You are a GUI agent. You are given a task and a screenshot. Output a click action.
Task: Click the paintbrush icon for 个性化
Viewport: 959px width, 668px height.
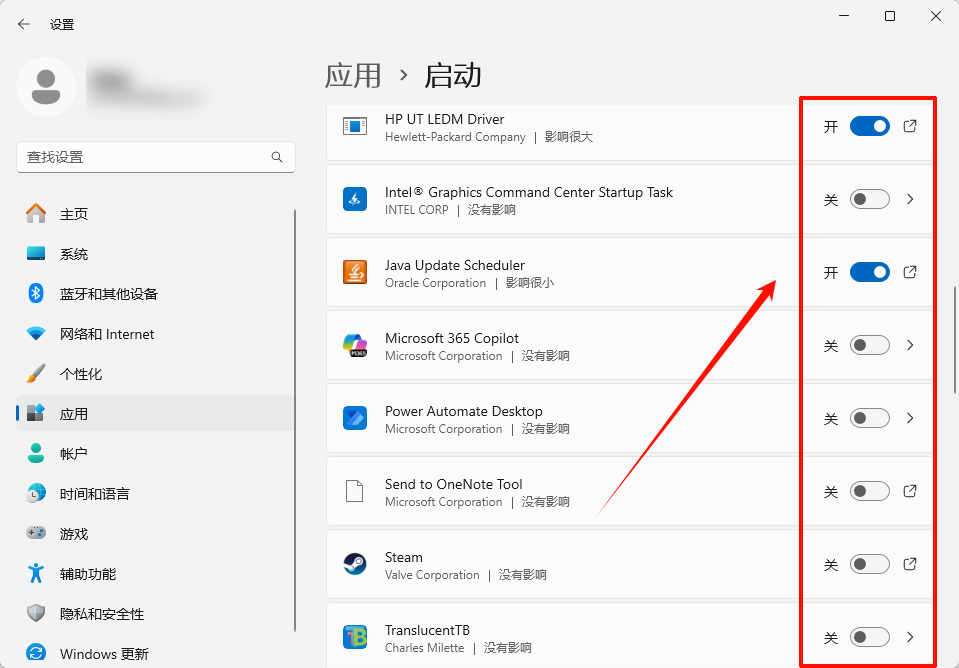coord(36,374)
